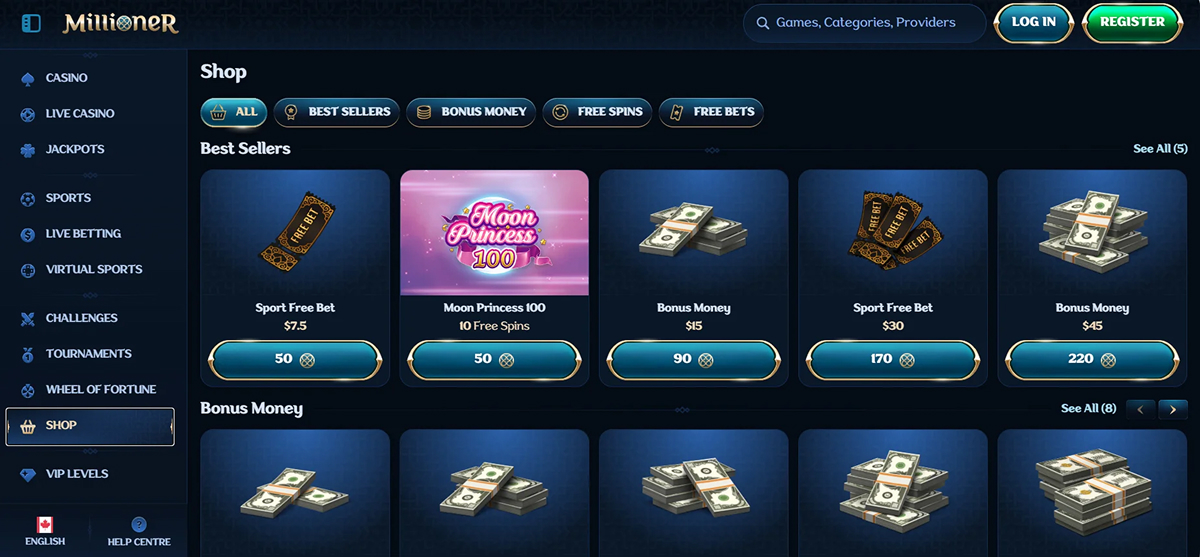1200x557 pixels.
Task: Open Casino spade icon in sidebar
Action: [27, 78]
